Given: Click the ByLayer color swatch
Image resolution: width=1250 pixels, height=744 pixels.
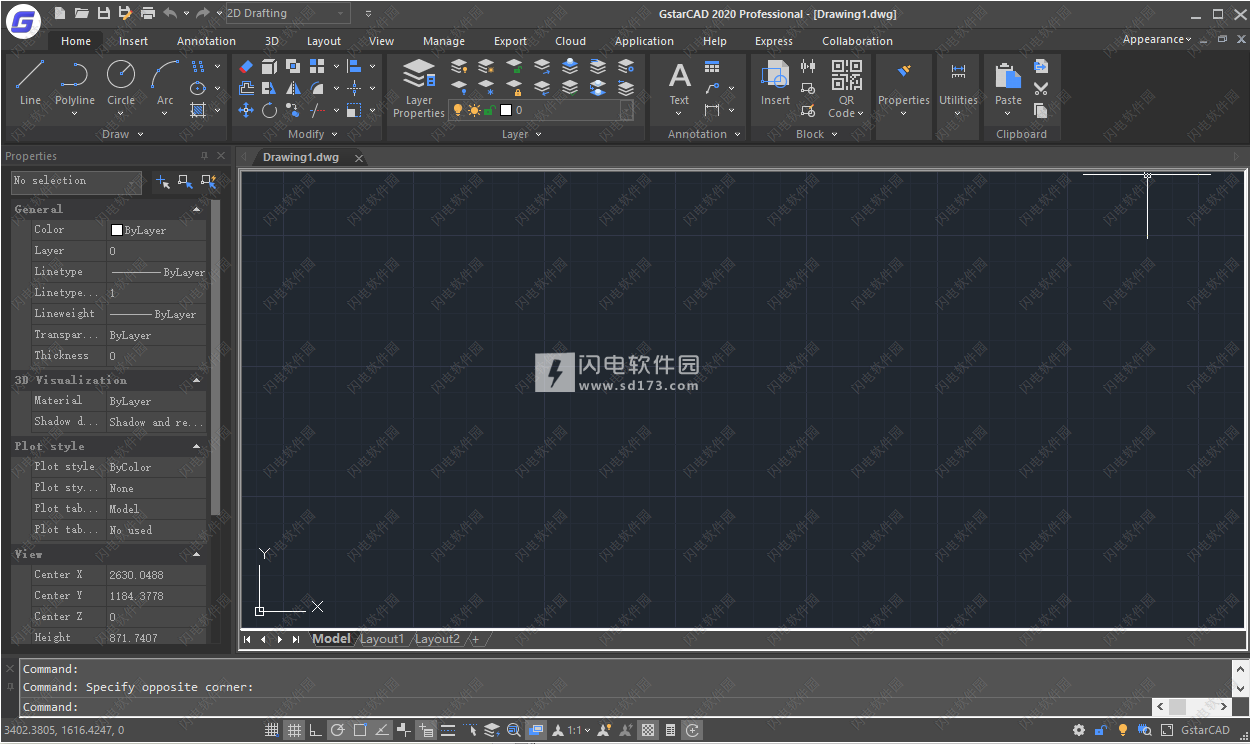Looking at the screenshot, I should point(116,230).
